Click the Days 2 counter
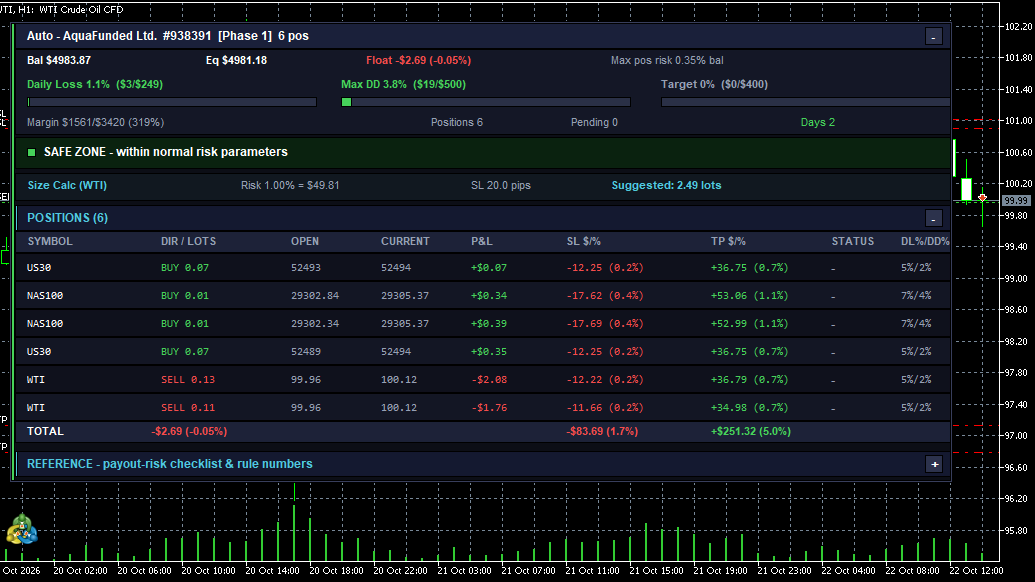This screenshot has width=1035, height=582. (x=818, y=122)
